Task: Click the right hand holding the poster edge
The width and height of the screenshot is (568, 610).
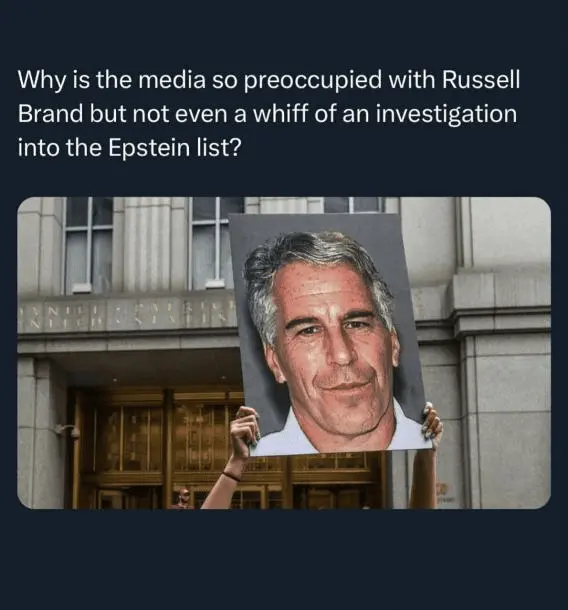Action: point(432,425)
